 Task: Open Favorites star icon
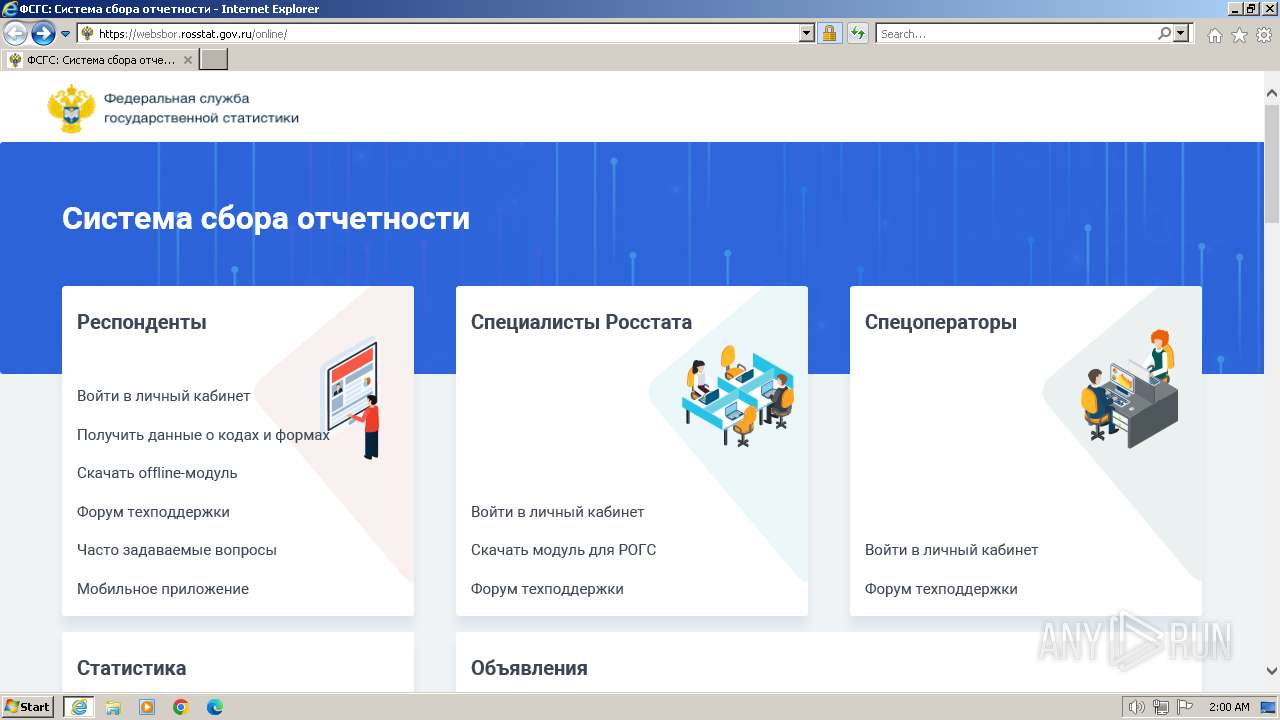pyautogui.click(x=1239, y=35)
